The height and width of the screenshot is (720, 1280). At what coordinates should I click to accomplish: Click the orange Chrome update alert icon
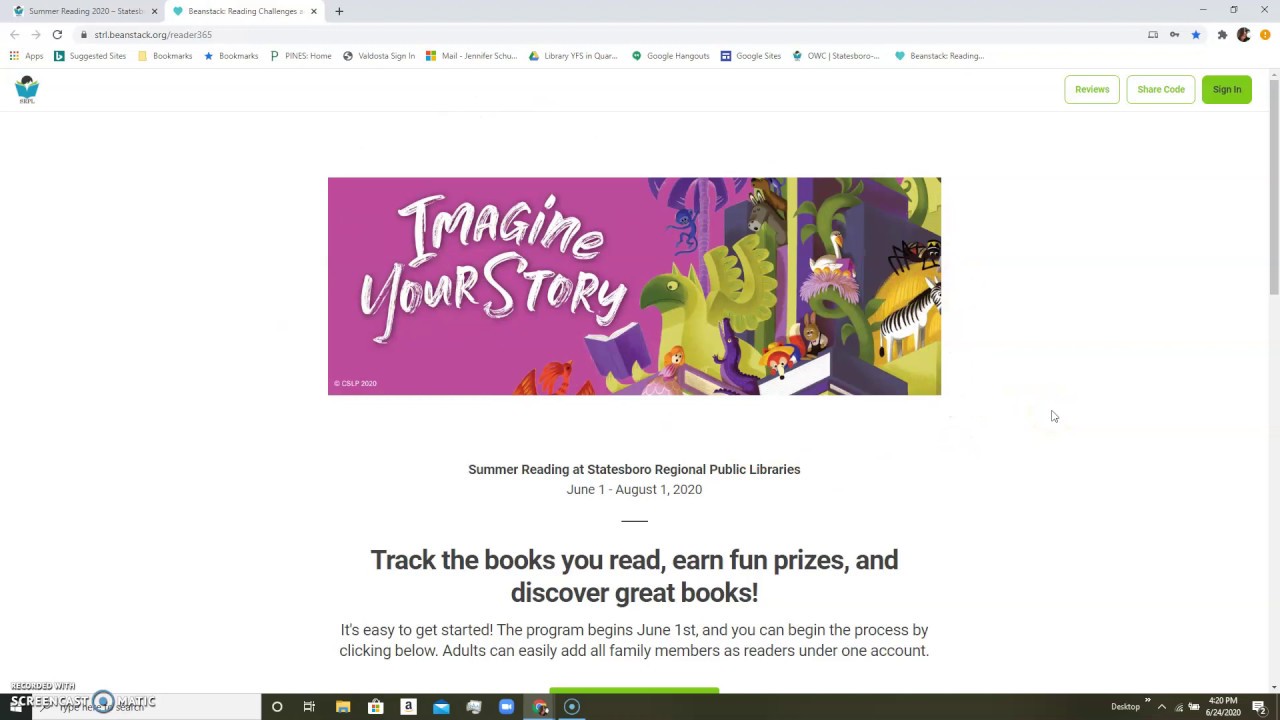1265,34
